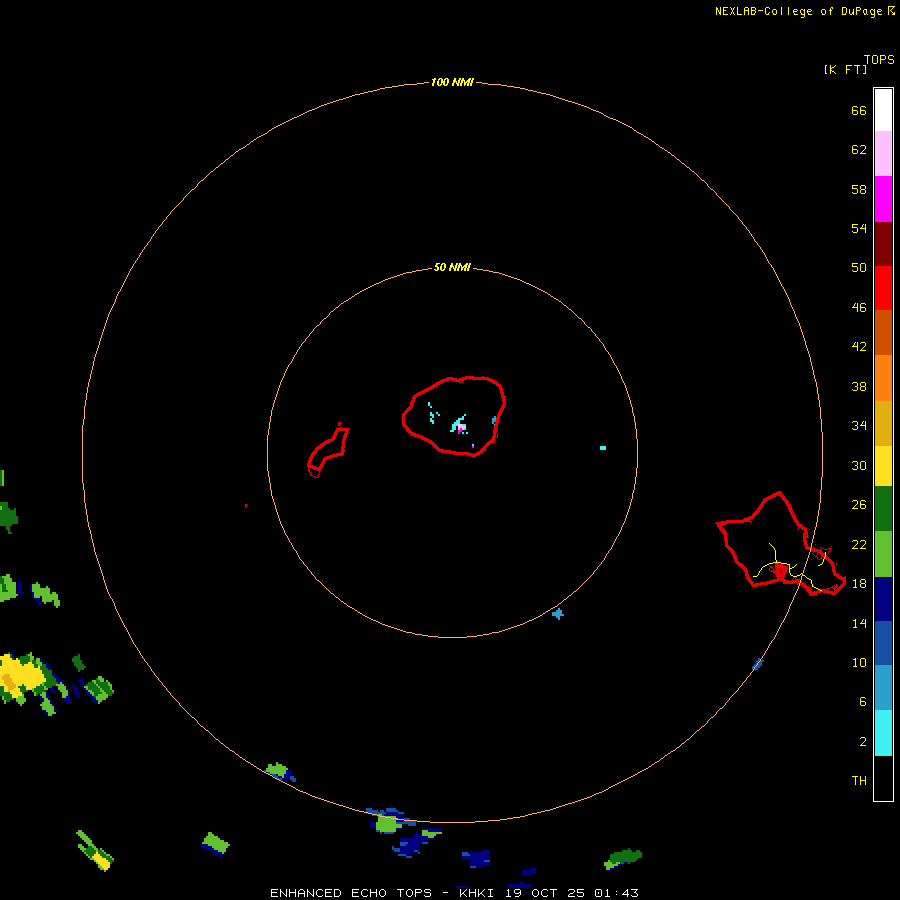Click the white swatch atop the legend

point(883,110)
